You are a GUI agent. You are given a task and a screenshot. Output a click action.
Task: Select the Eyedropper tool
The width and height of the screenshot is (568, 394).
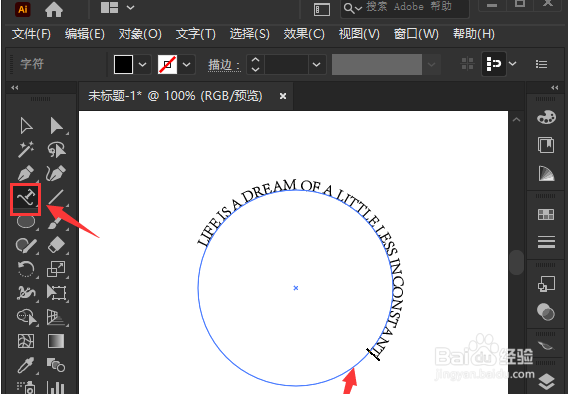click(26, 365)
